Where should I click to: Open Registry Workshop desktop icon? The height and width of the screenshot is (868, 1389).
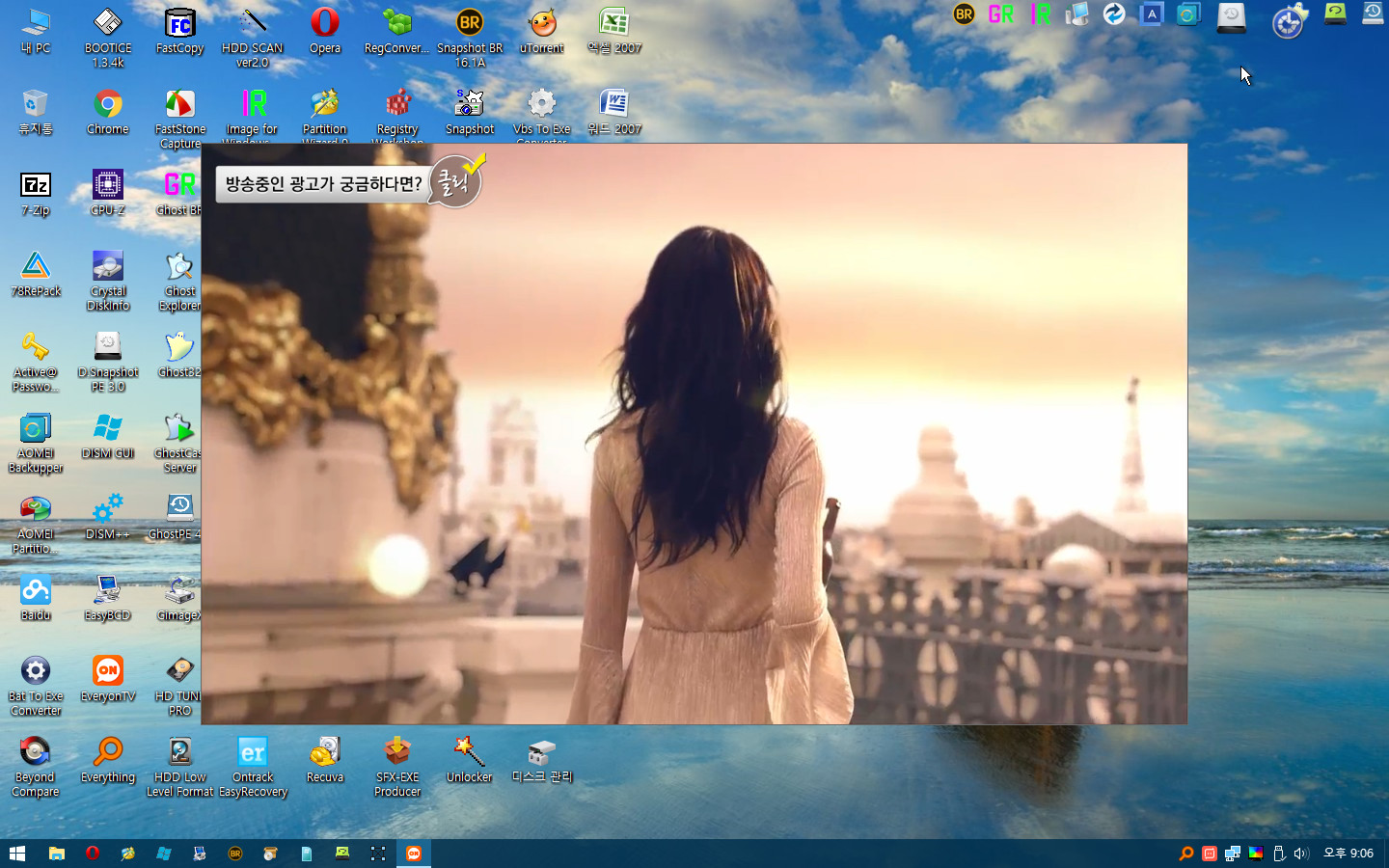[x=397, y=116]
